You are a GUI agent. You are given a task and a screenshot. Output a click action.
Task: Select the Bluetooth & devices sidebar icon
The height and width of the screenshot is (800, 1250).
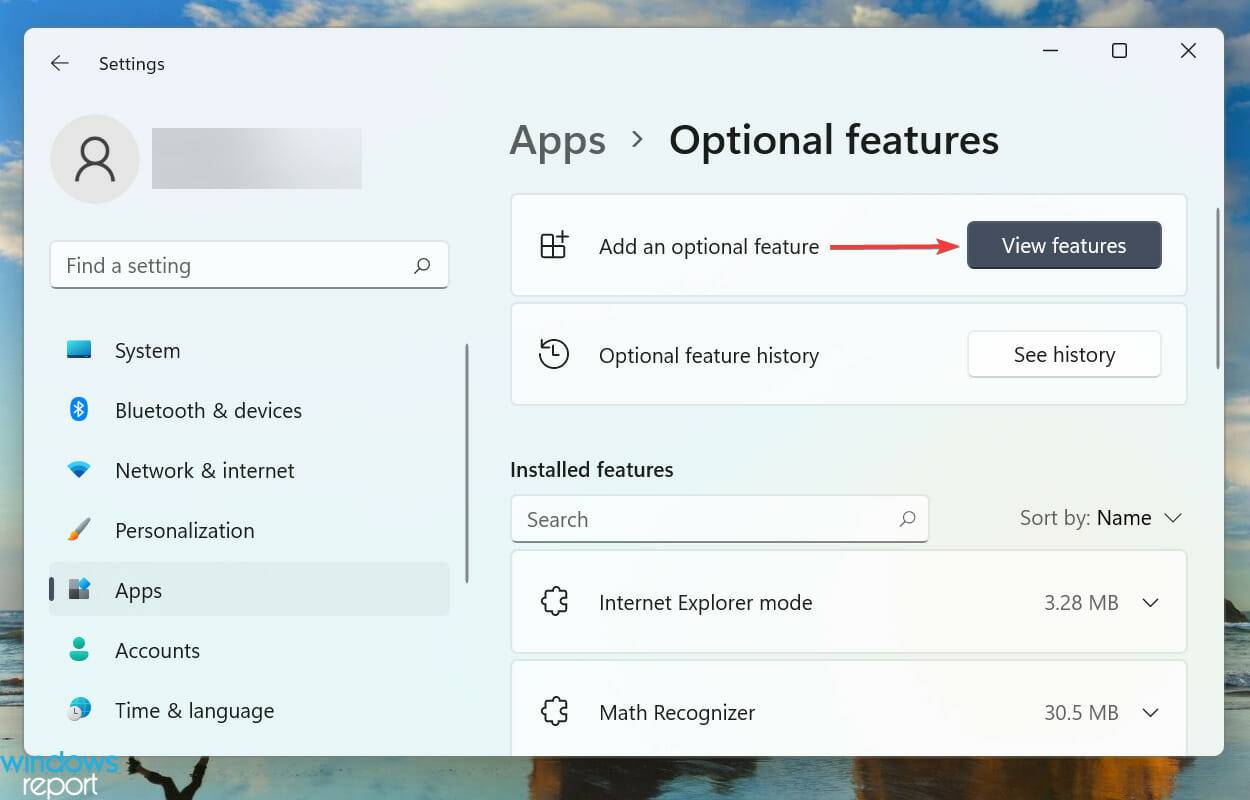[x=78, y=410]
